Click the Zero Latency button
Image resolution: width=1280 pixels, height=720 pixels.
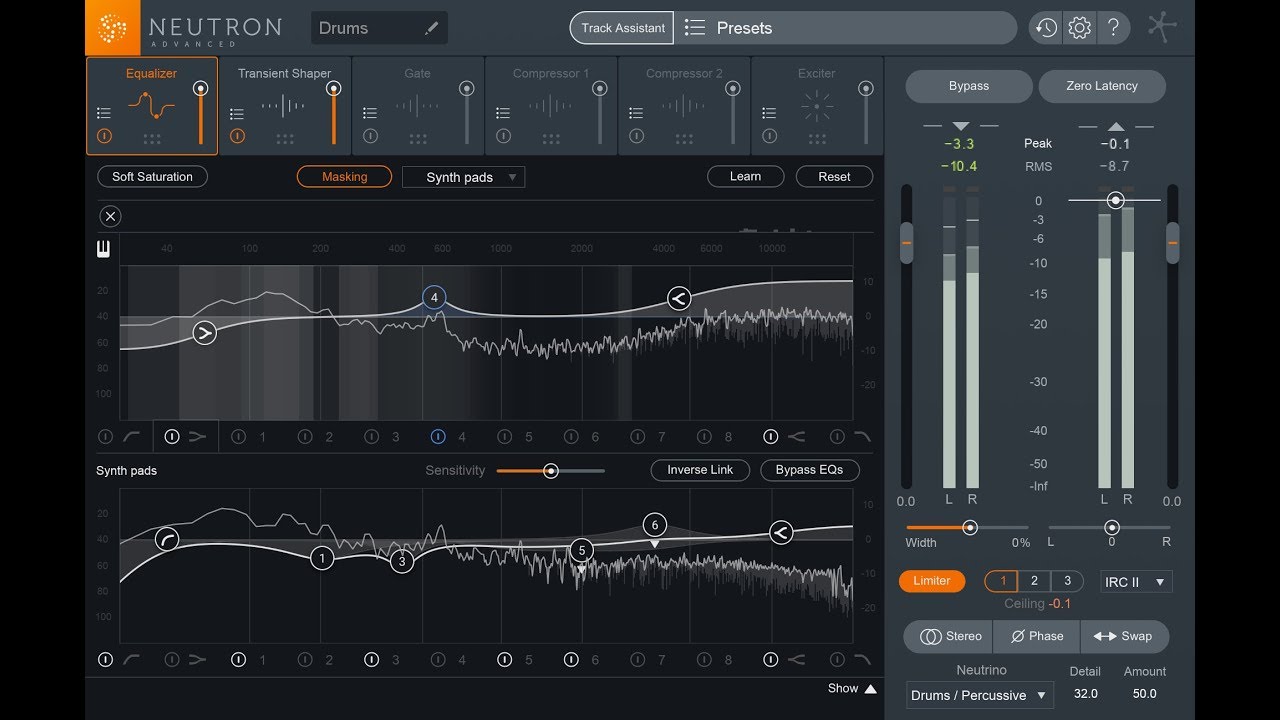(x=1102, y=86)
